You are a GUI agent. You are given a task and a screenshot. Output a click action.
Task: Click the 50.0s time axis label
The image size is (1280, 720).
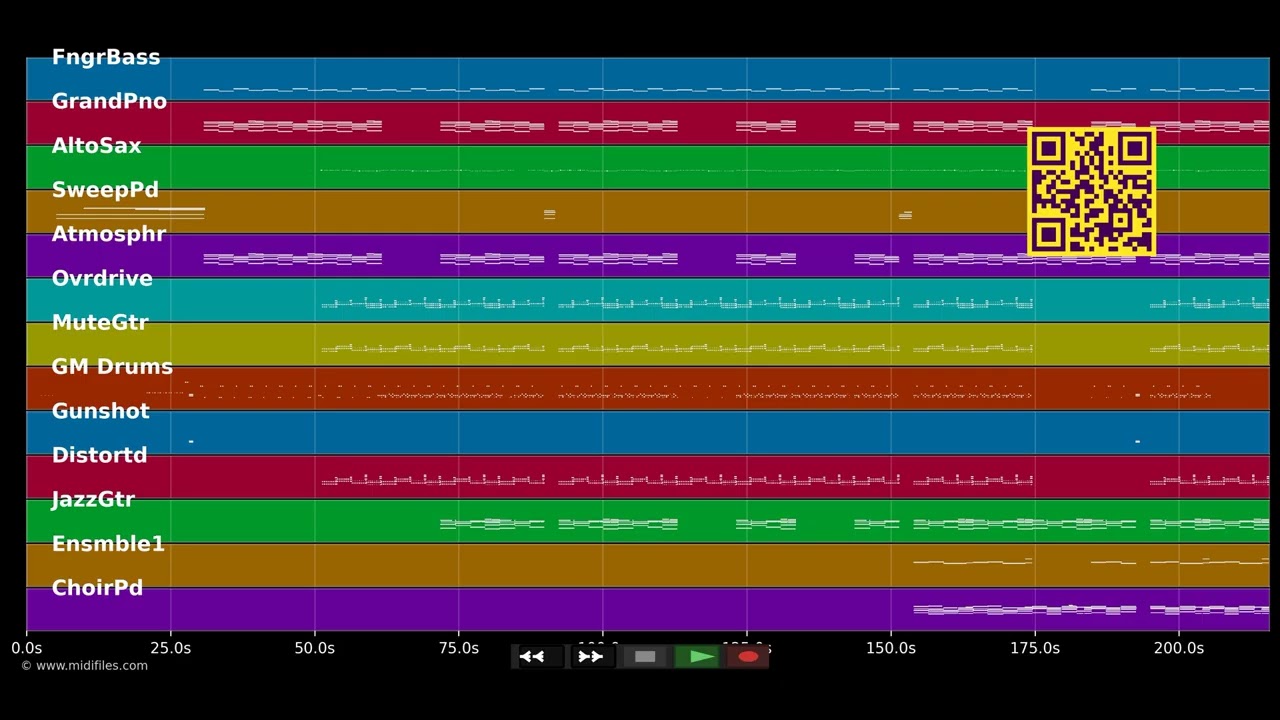coord(315,648)
